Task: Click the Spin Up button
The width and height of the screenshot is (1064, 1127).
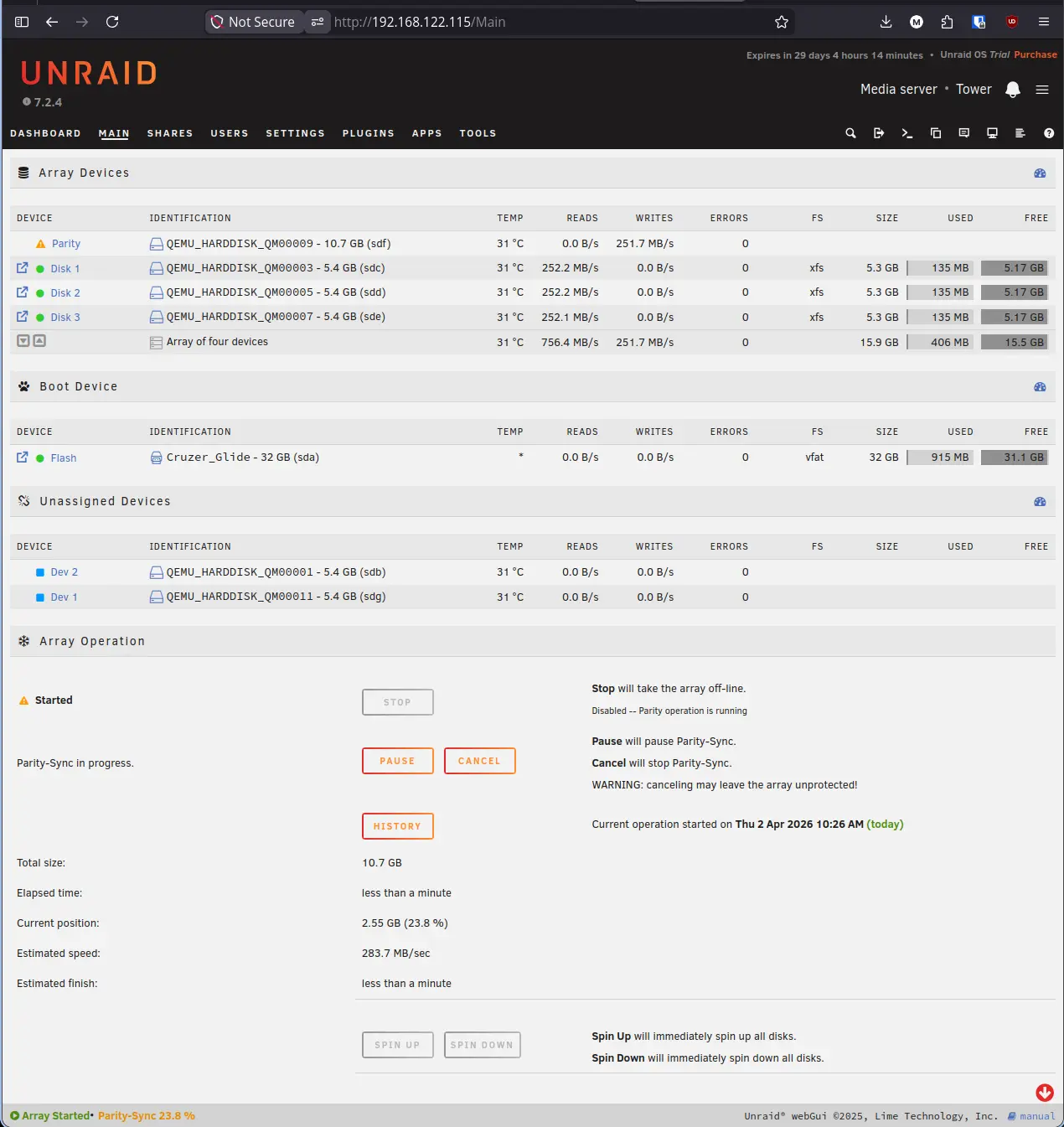Action: click(397, 1045)
